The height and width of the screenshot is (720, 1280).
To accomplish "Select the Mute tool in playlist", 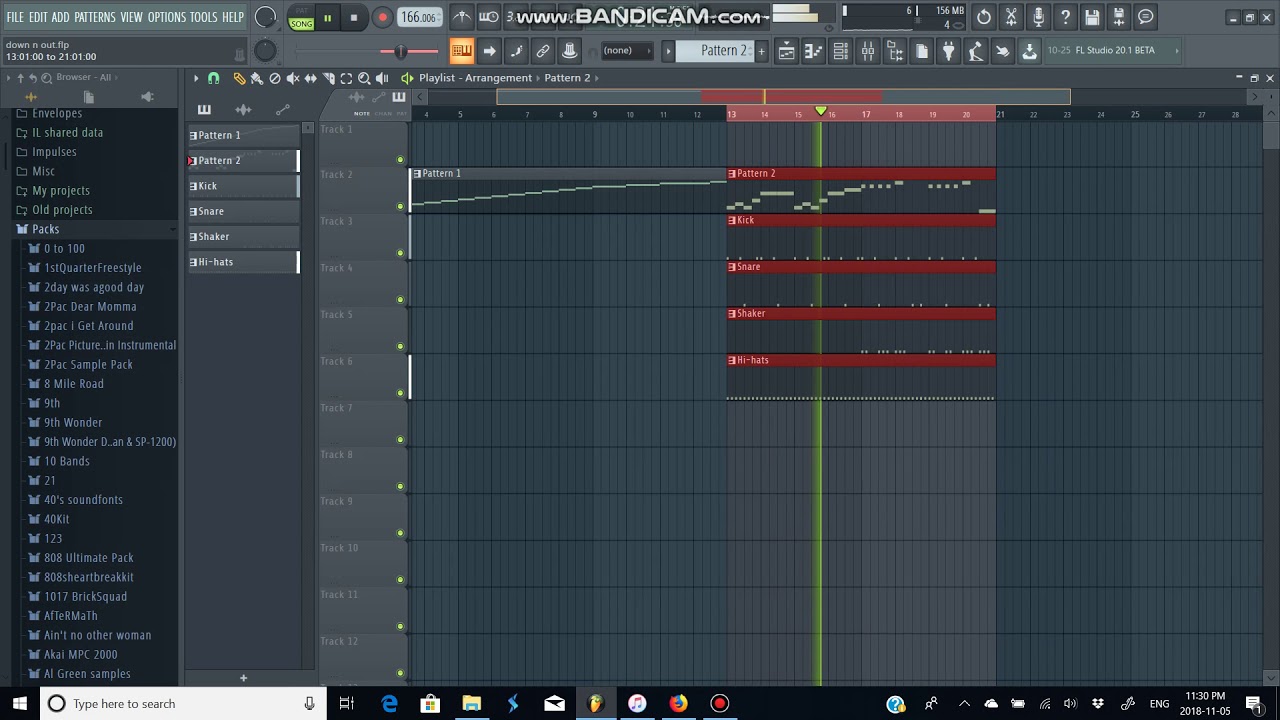I will [x=293, y=78].
